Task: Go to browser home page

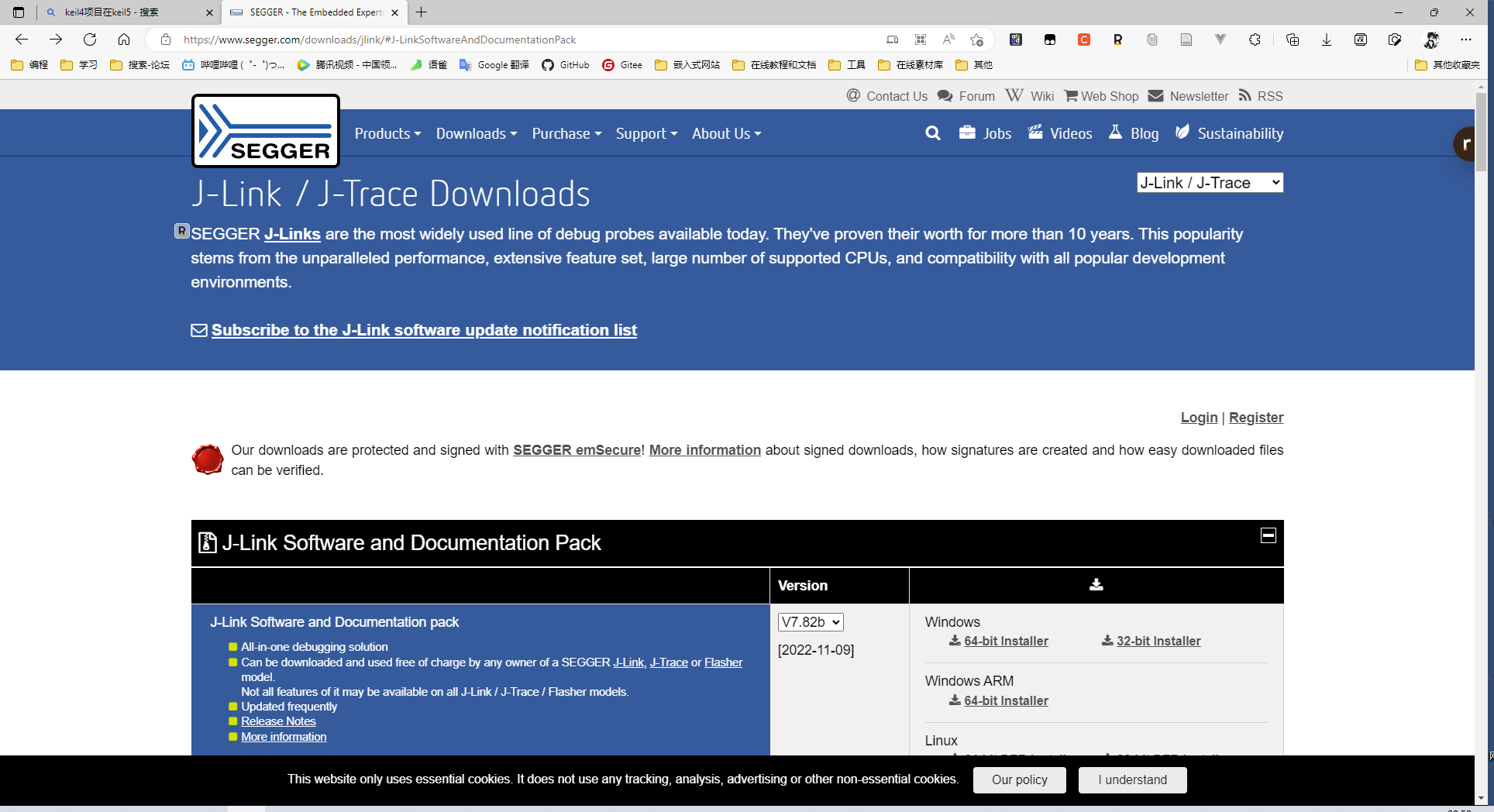Action: (124, 40)
